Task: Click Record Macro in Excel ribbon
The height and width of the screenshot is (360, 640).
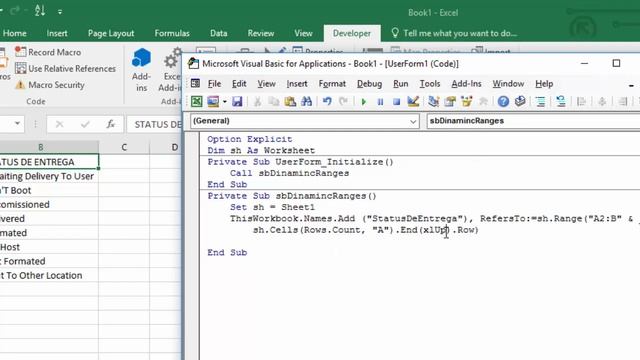Action: 48,52
